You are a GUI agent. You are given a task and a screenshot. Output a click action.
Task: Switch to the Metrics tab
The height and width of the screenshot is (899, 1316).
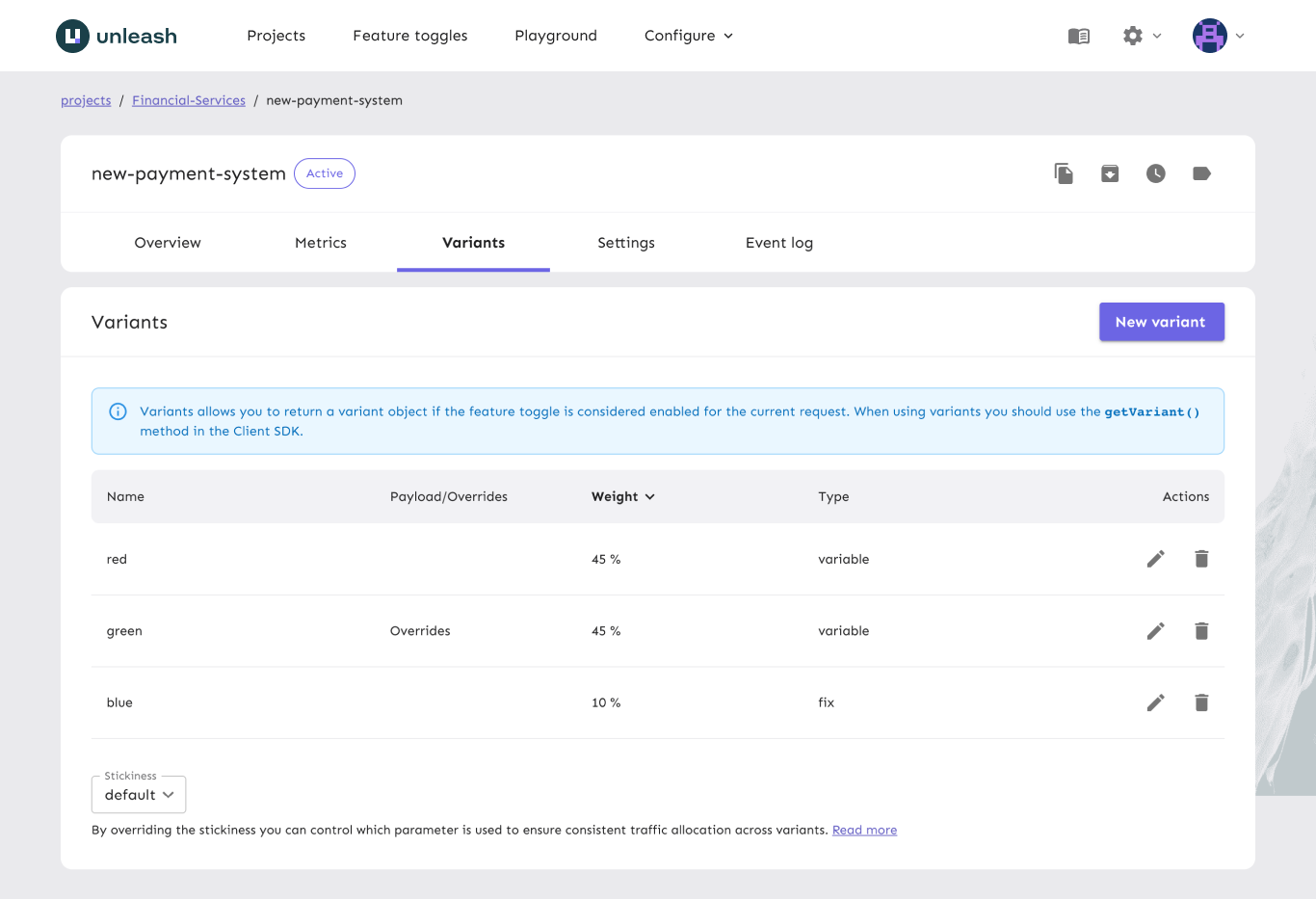pyautogui.click(x=321, y=243)
